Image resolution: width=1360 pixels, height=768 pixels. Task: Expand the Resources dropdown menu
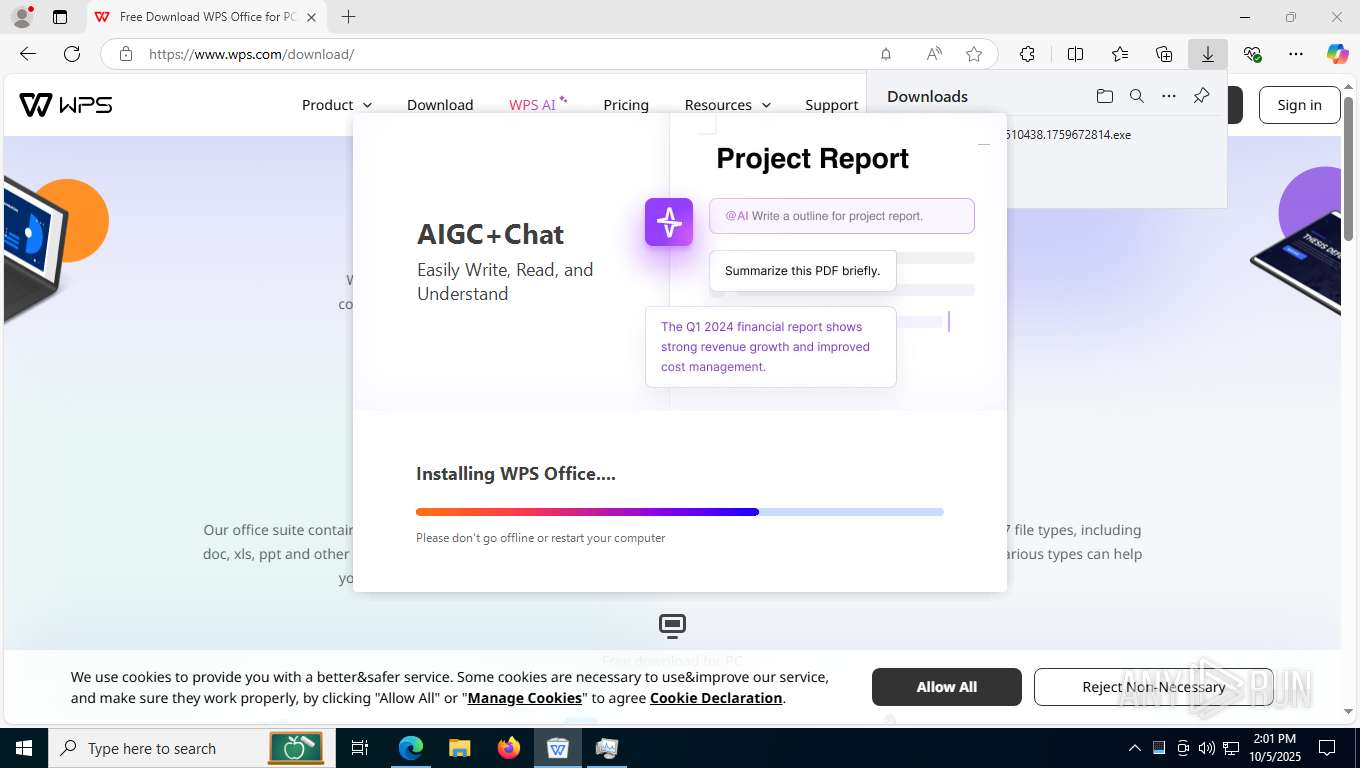coord(728,105)
